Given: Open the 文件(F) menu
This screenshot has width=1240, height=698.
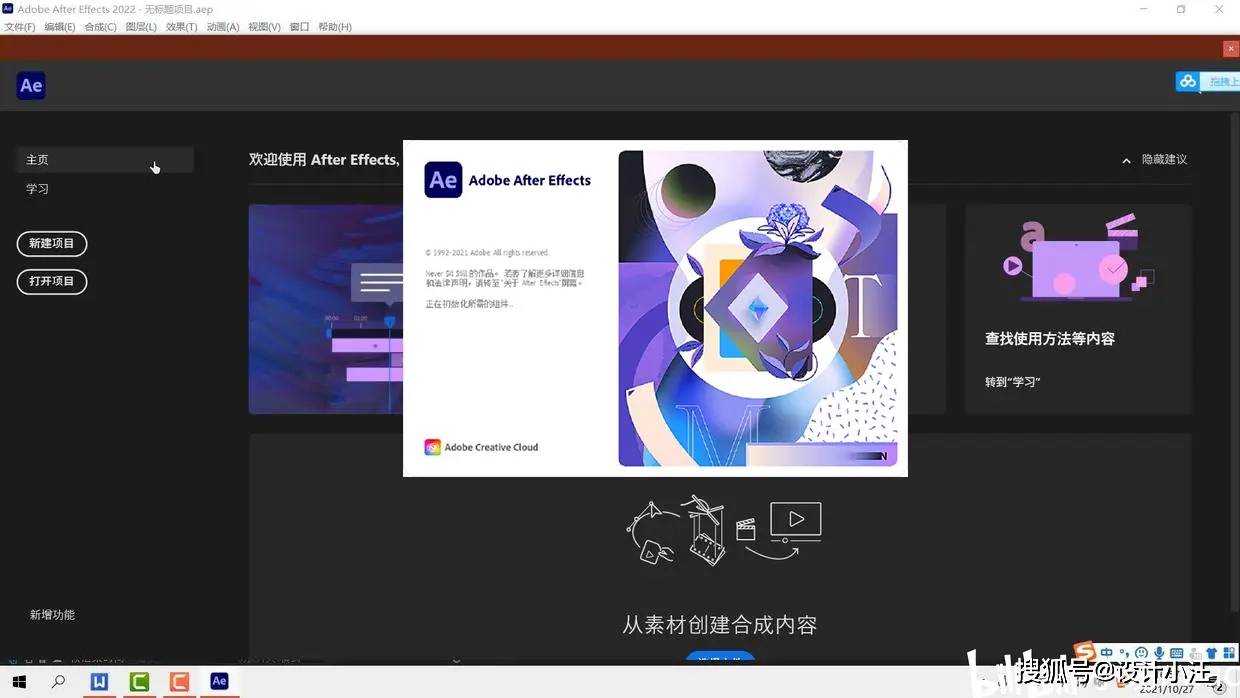Looking at the screenshot, I should pyautogui.click(x=20, y=27).
